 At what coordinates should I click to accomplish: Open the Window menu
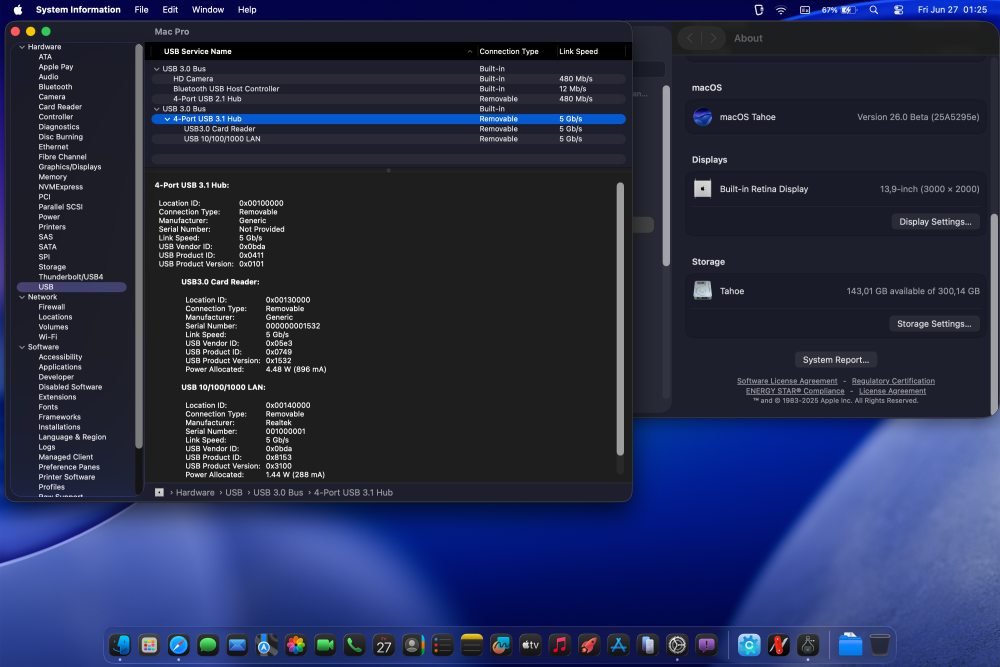(x=208, y=10)
